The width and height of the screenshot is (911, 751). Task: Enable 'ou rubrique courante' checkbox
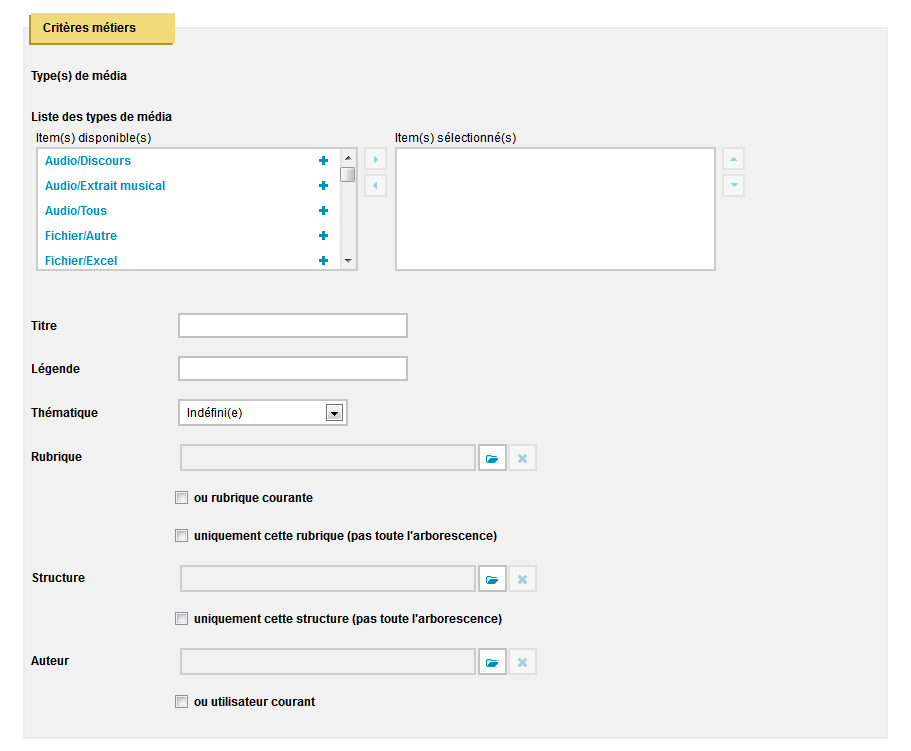pyautogui.click(x=181, y=498)
